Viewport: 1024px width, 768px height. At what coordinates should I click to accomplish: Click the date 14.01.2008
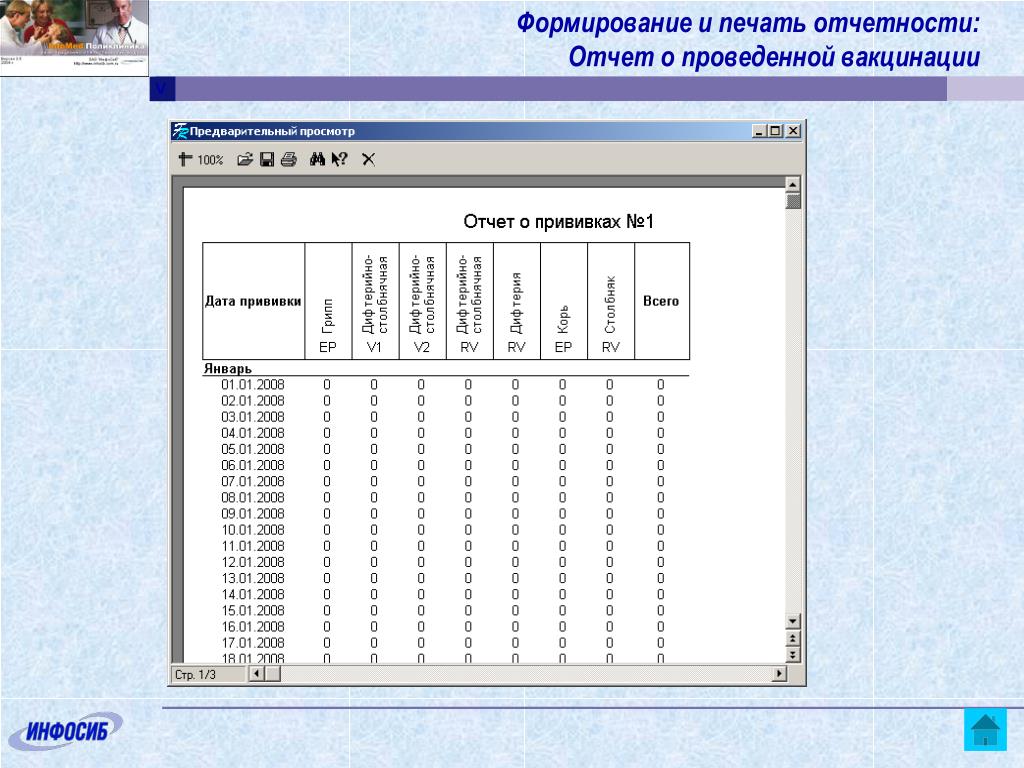tap(253, 594)
